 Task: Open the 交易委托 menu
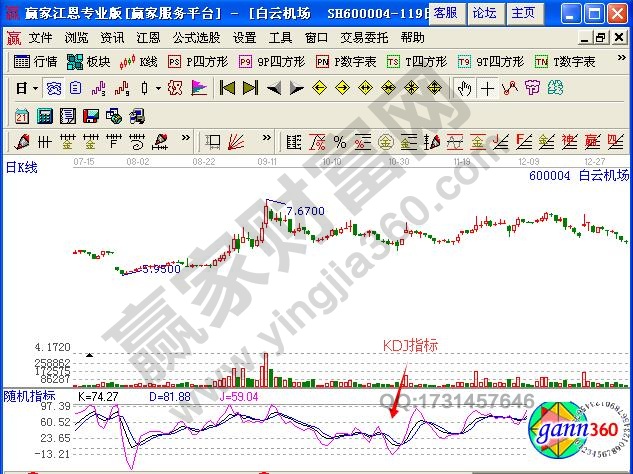coord(364,37)
